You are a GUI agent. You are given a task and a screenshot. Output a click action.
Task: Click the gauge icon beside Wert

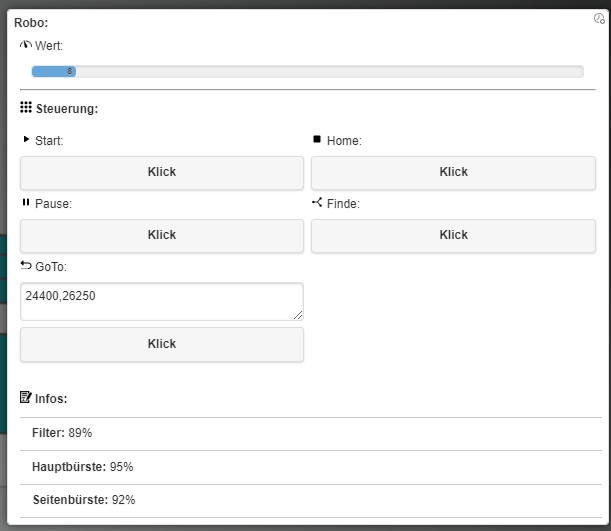click(x=26, y=45)
